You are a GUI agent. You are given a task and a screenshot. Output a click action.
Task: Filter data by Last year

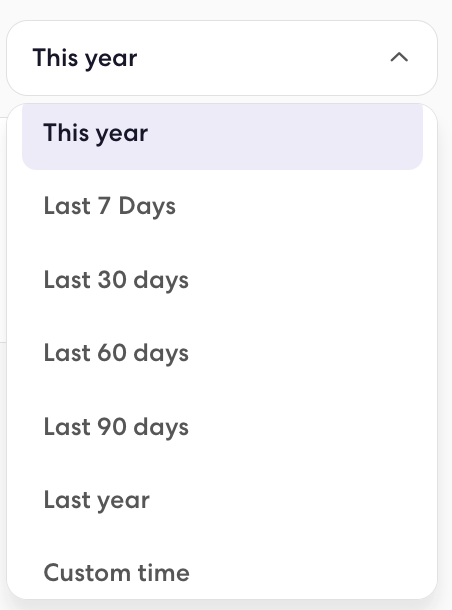[x=222, y=500]
